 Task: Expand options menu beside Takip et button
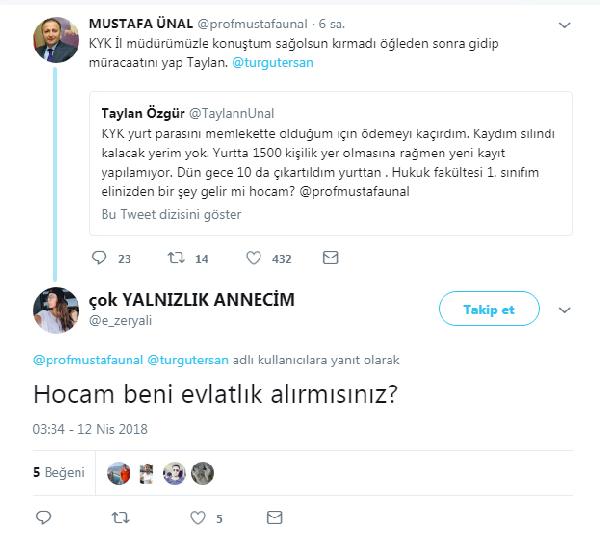[x=566, y=309]
